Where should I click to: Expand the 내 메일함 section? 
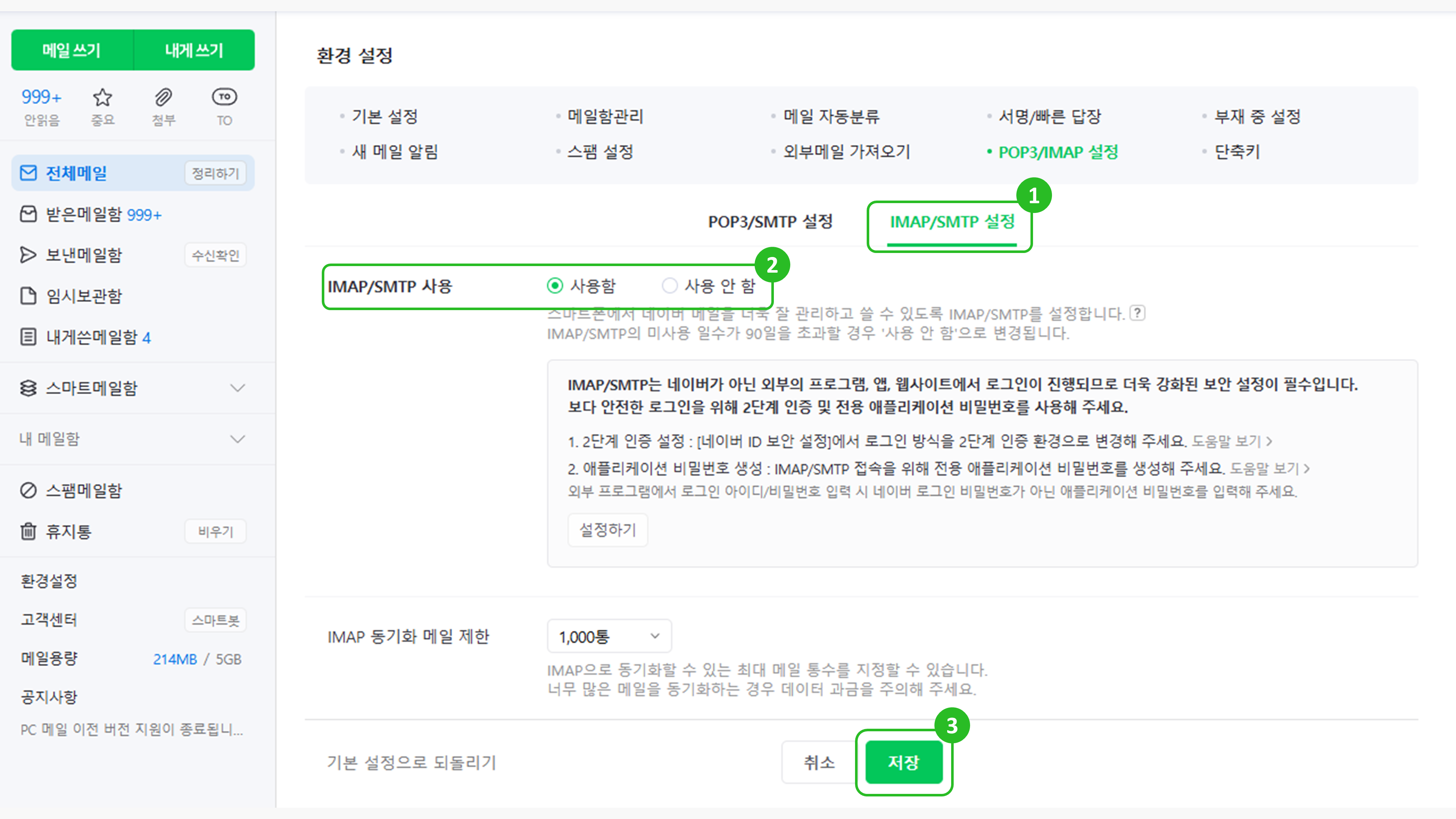click(x=238, y=439)
